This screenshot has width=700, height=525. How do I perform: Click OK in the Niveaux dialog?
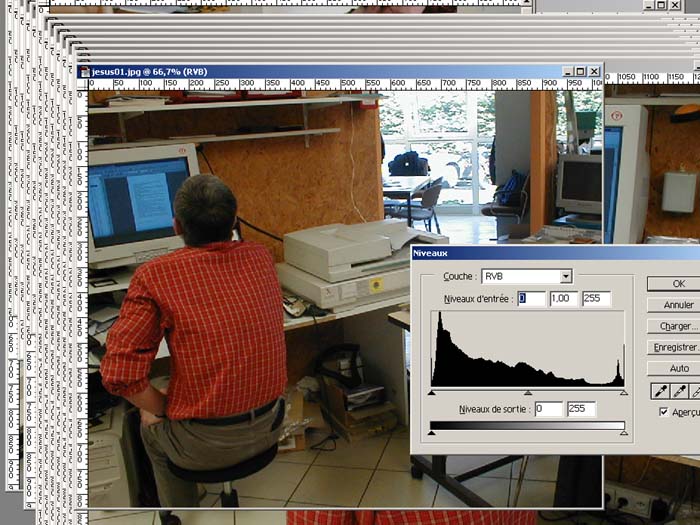click(x=673, y=283)
